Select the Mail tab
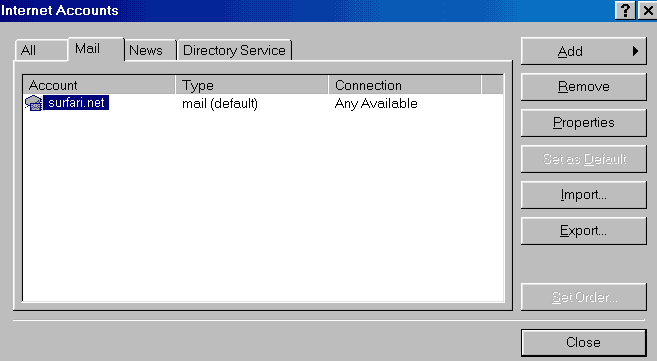Image resolution: width=657 pixels, height=361 pixels. coord(96,49)
